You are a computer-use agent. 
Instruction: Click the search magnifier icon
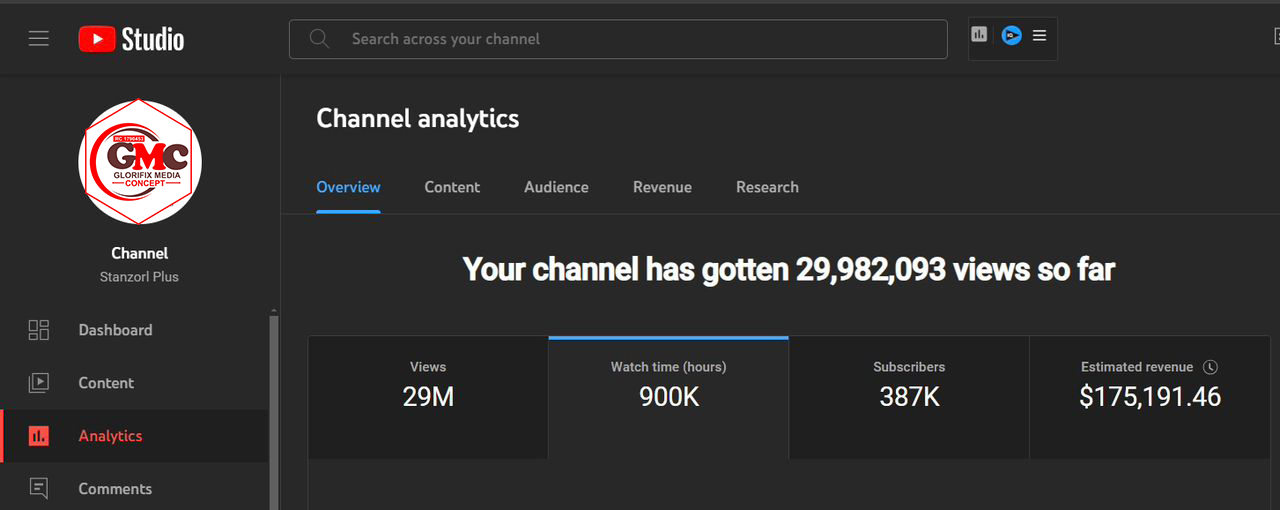(319, 39)
